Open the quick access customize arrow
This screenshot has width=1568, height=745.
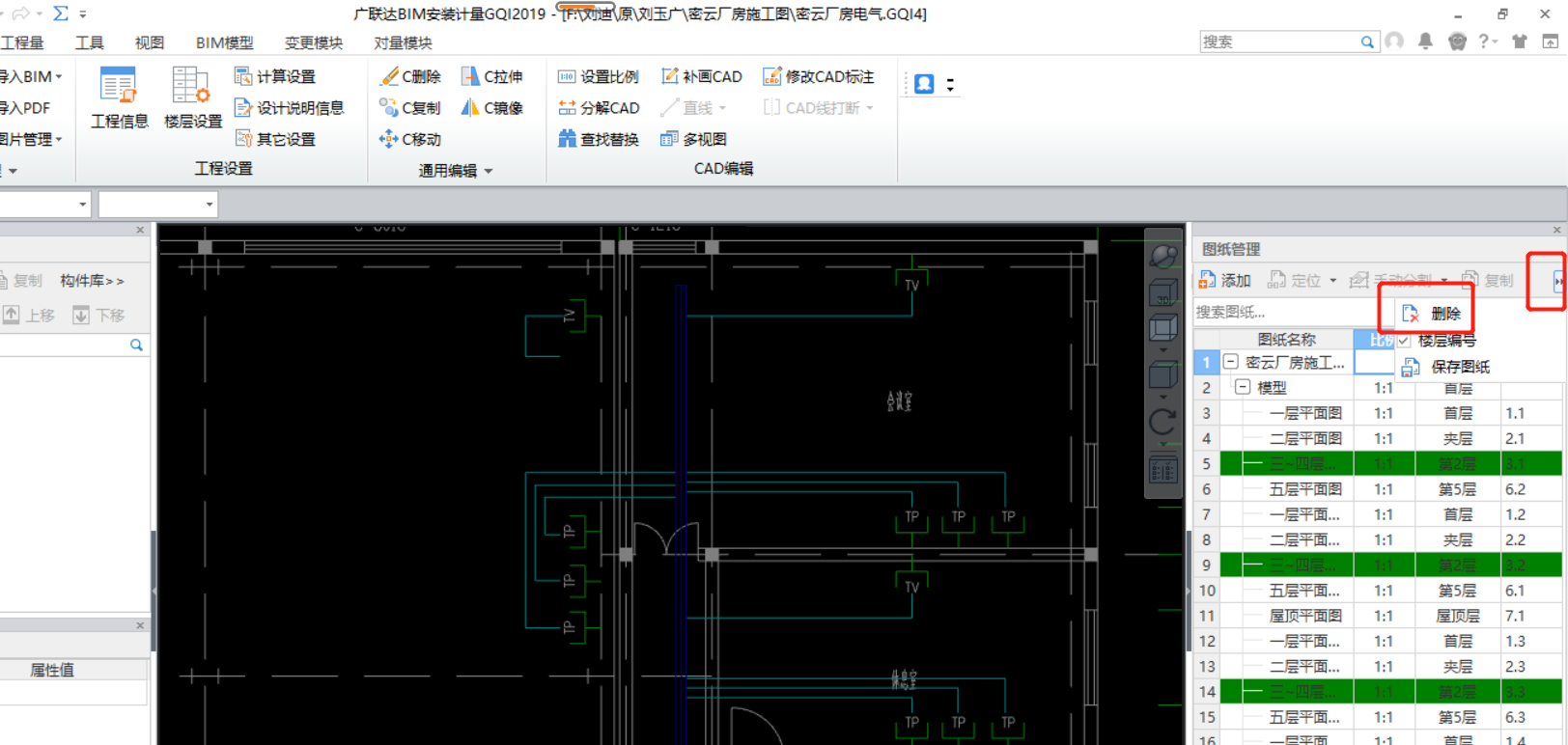point(83,14)
